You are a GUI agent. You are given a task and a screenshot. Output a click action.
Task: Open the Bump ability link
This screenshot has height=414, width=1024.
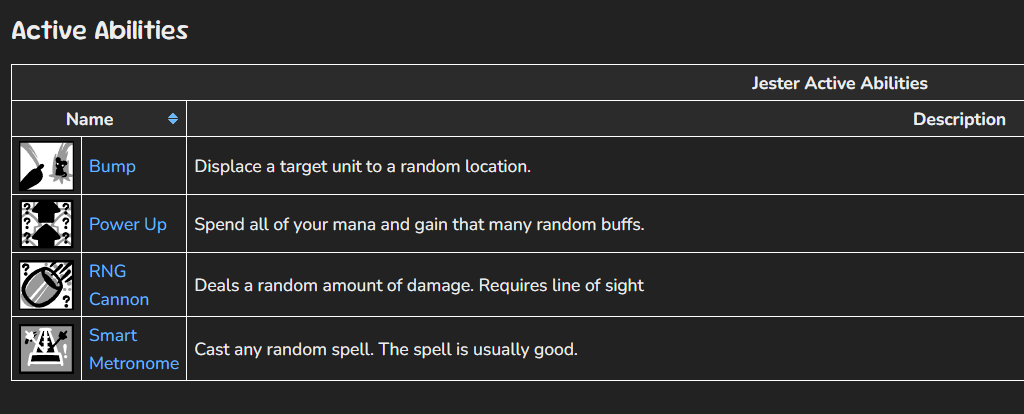(112, 166)
